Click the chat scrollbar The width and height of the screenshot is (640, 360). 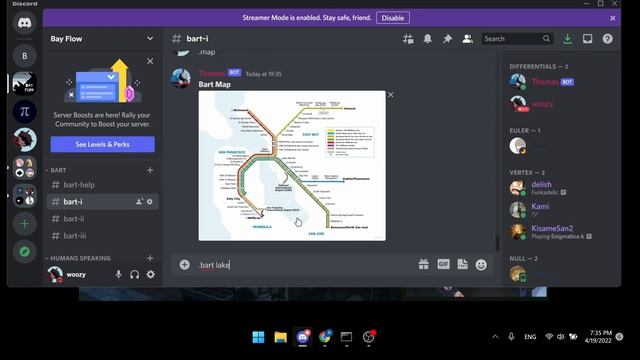[498, 243]
